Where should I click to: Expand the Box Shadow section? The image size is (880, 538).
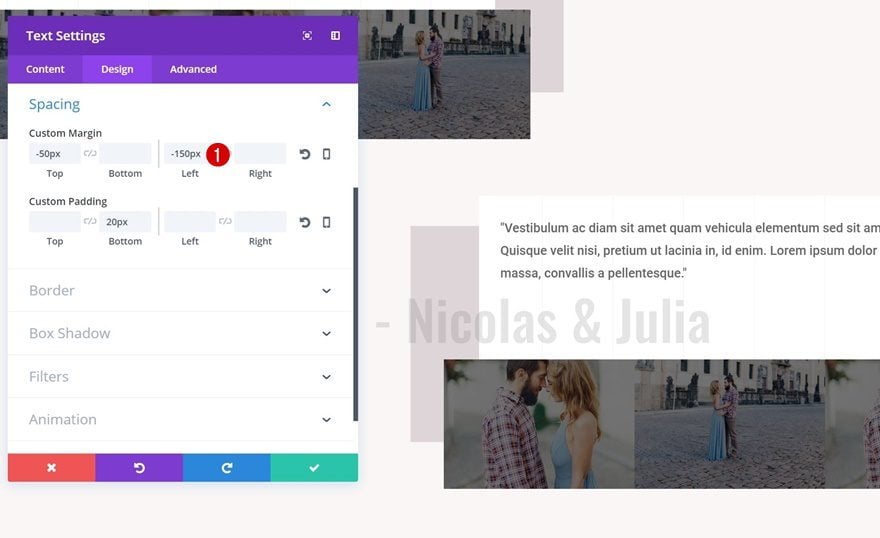coord(326,334)
